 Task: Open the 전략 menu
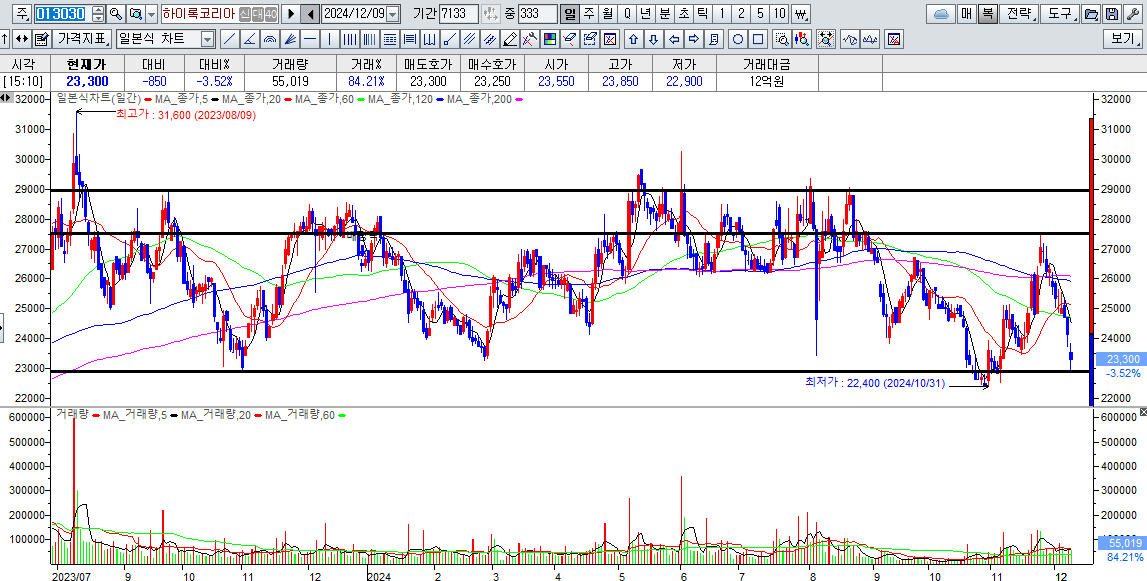coord(1018,14)
